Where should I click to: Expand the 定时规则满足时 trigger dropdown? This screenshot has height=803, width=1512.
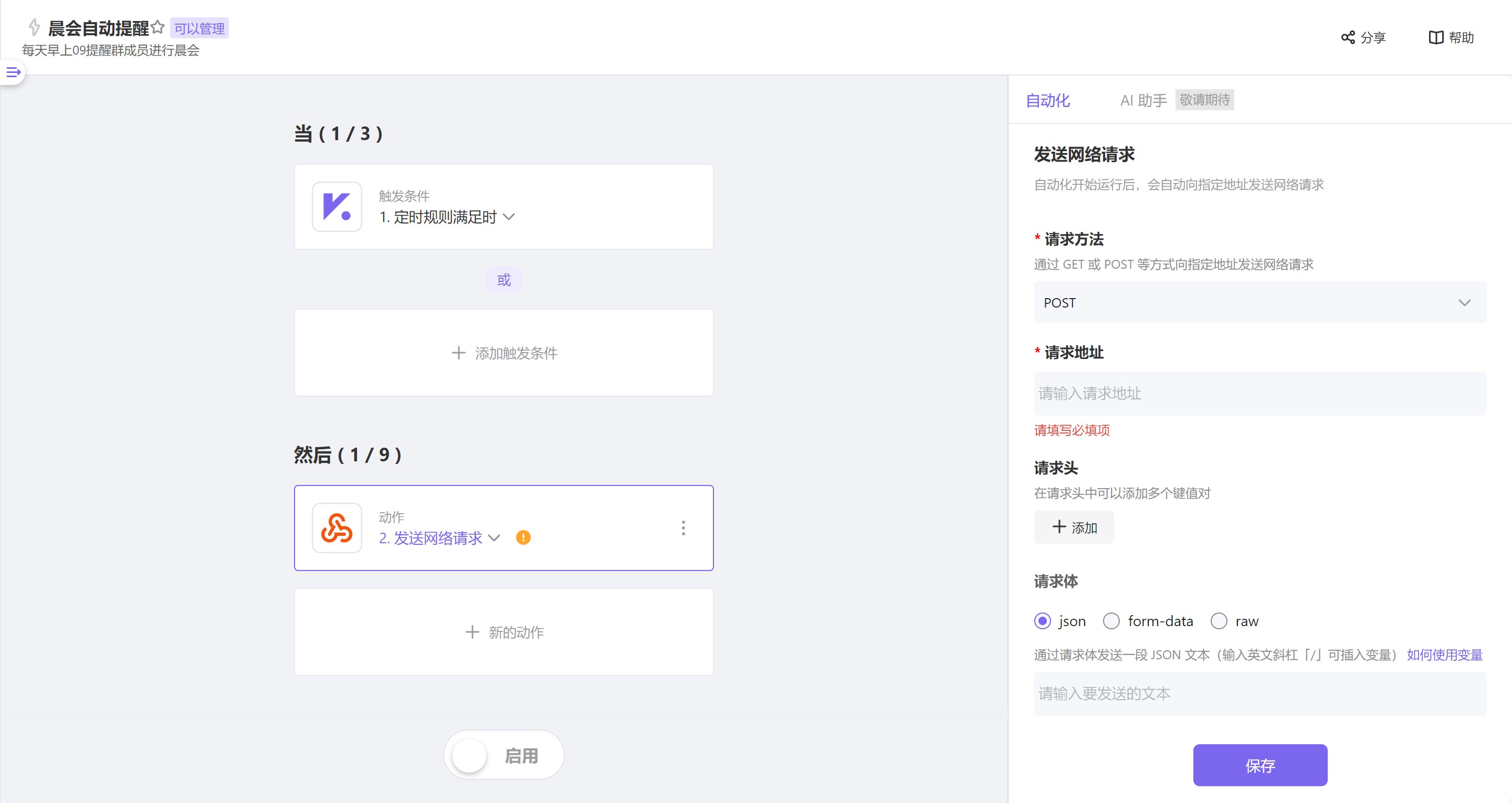509,217
